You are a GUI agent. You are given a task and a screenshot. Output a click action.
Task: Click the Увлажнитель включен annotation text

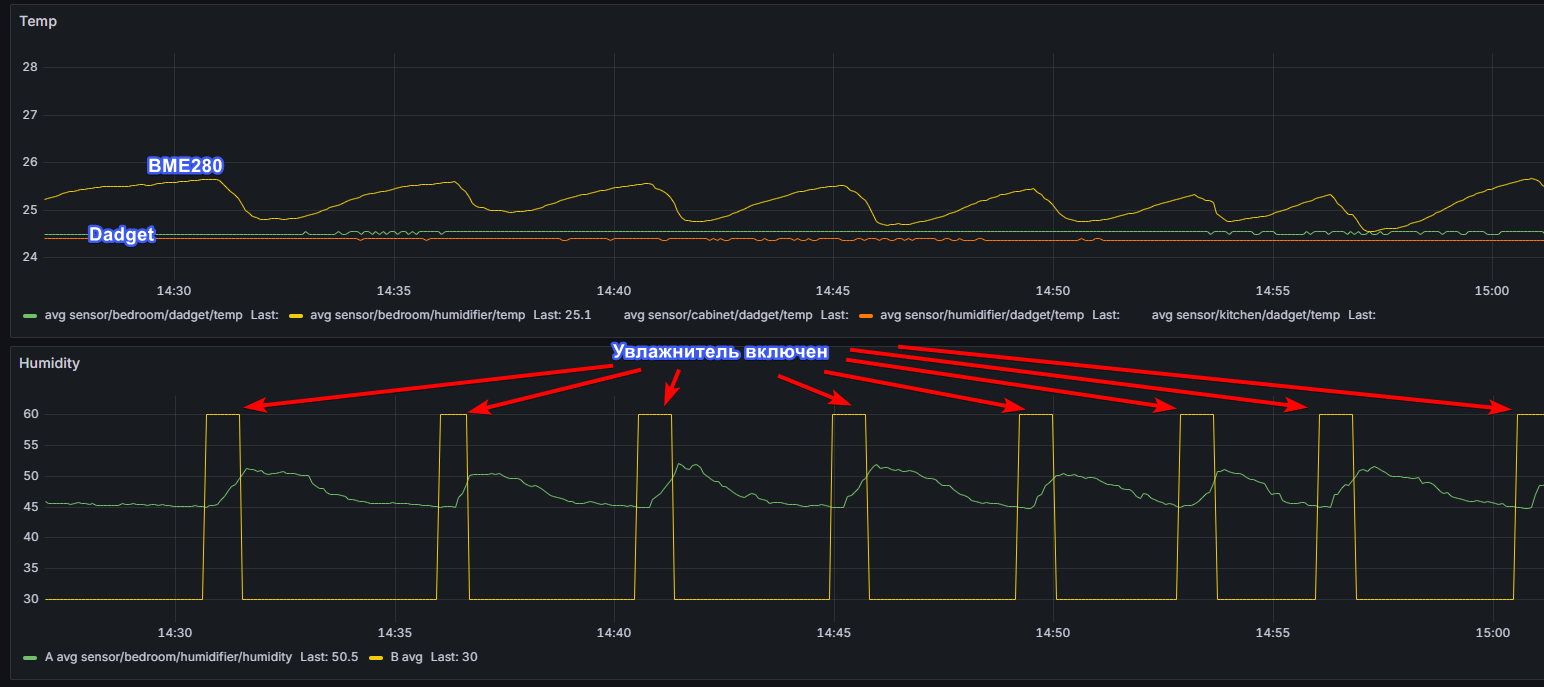[719, 352]
